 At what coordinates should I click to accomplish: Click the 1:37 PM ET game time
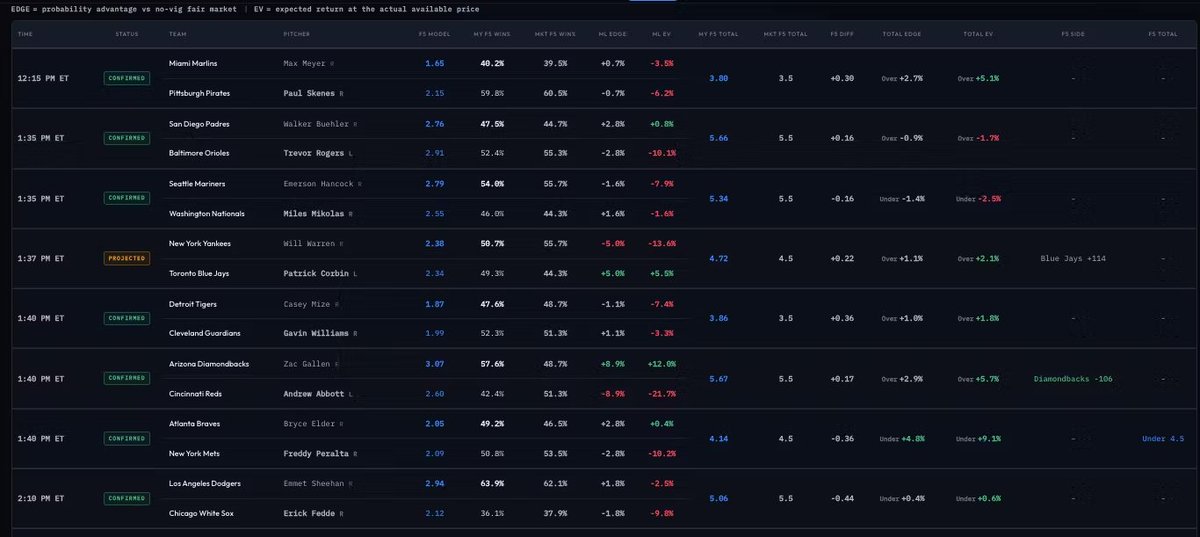(41, 258)
